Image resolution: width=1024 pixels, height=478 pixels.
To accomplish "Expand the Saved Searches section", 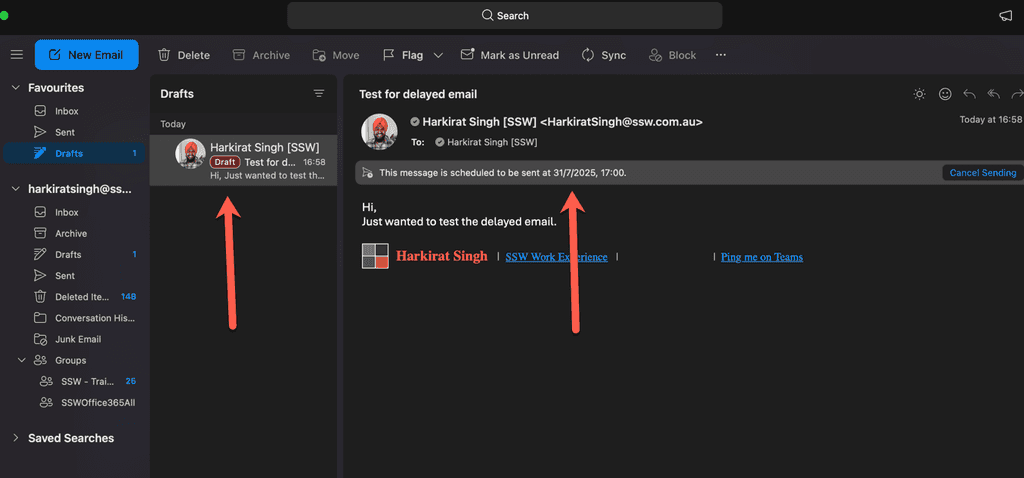I will click(x=15, y=438).
